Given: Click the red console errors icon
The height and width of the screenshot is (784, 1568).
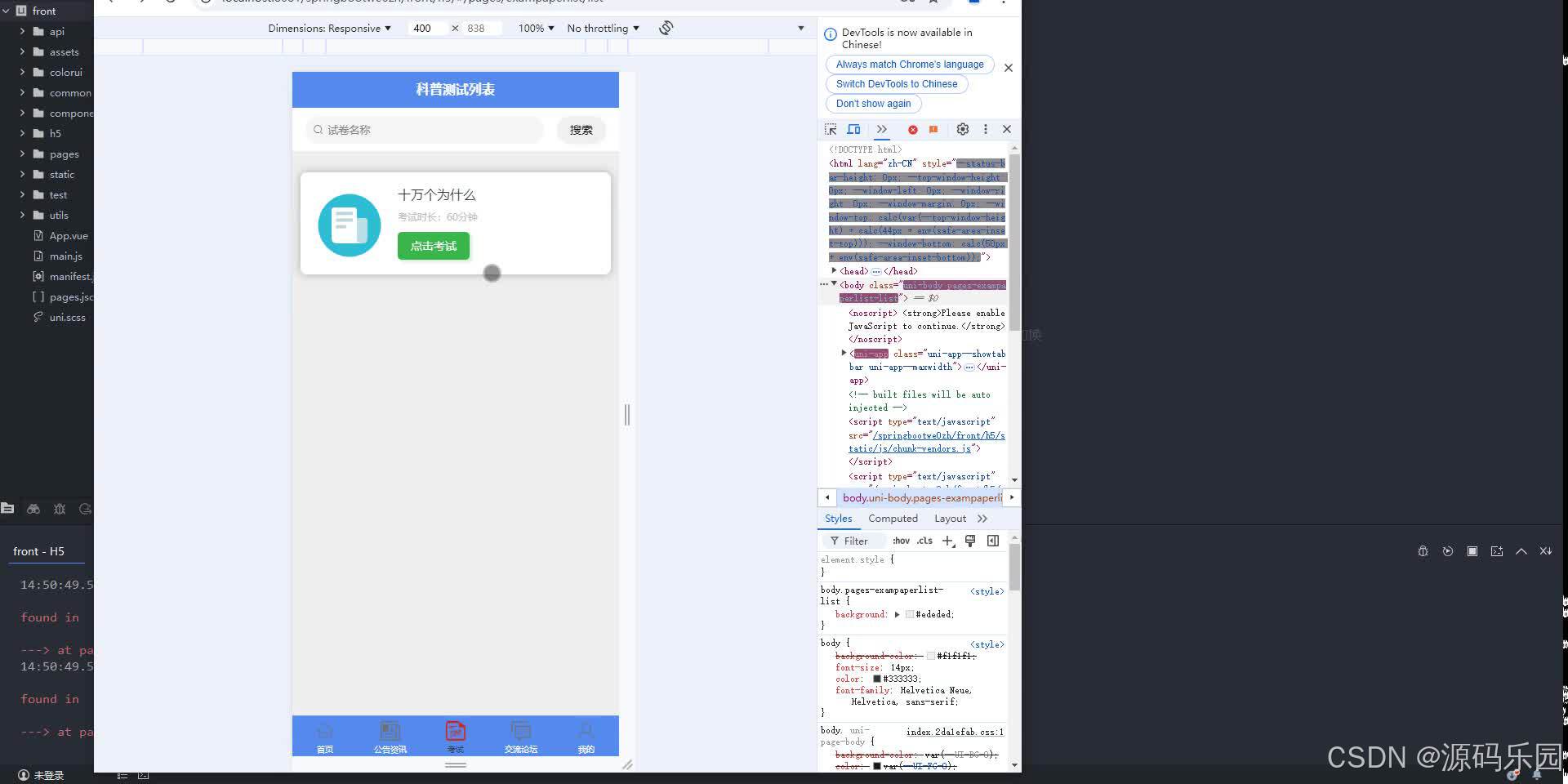Looking at the screenshot, I should click(913, 129).
